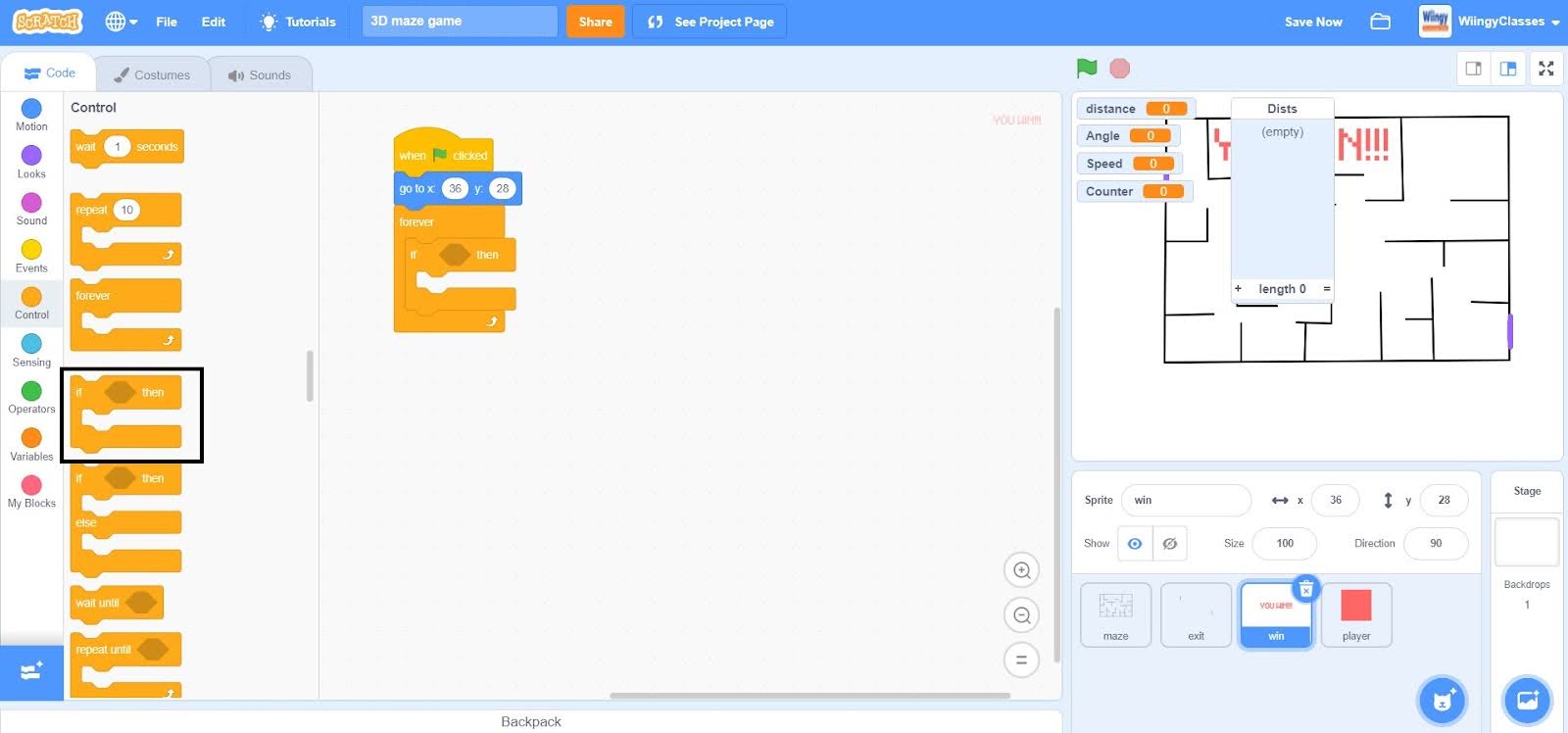This screenshot has height=733, width=1568.
Task: Click the workspace horizontal scrollbar
Action: click(809, 696)
